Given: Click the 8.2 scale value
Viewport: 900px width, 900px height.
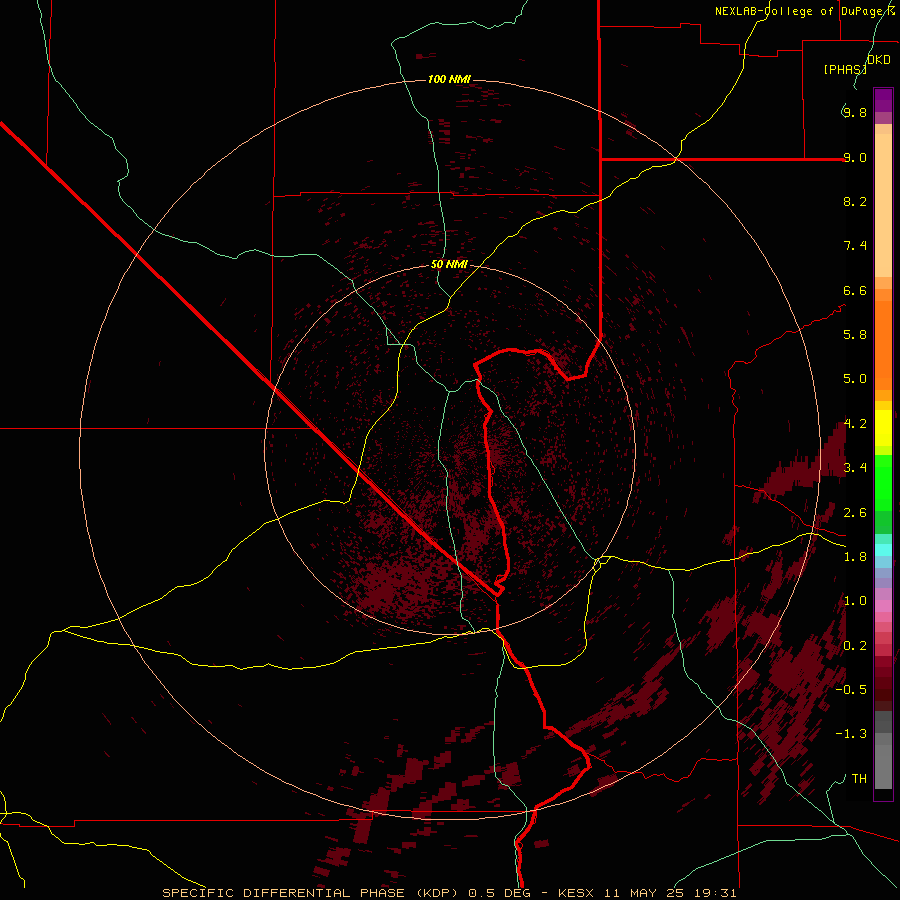Looking at the screenshot, I should tap(855, 201).
